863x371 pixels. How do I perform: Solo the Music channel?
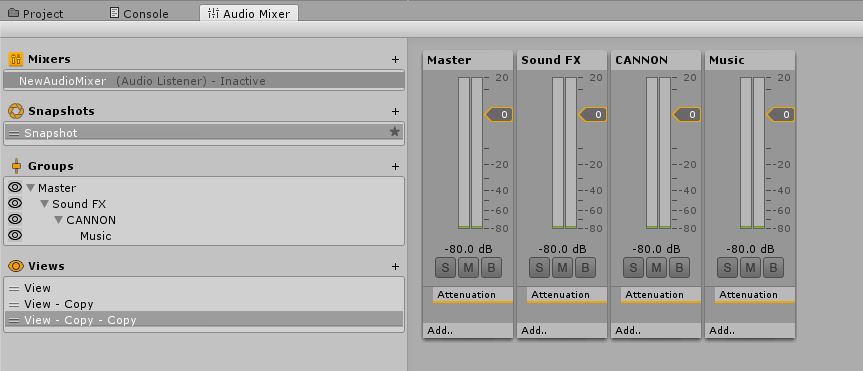click(x=727, y=268)
